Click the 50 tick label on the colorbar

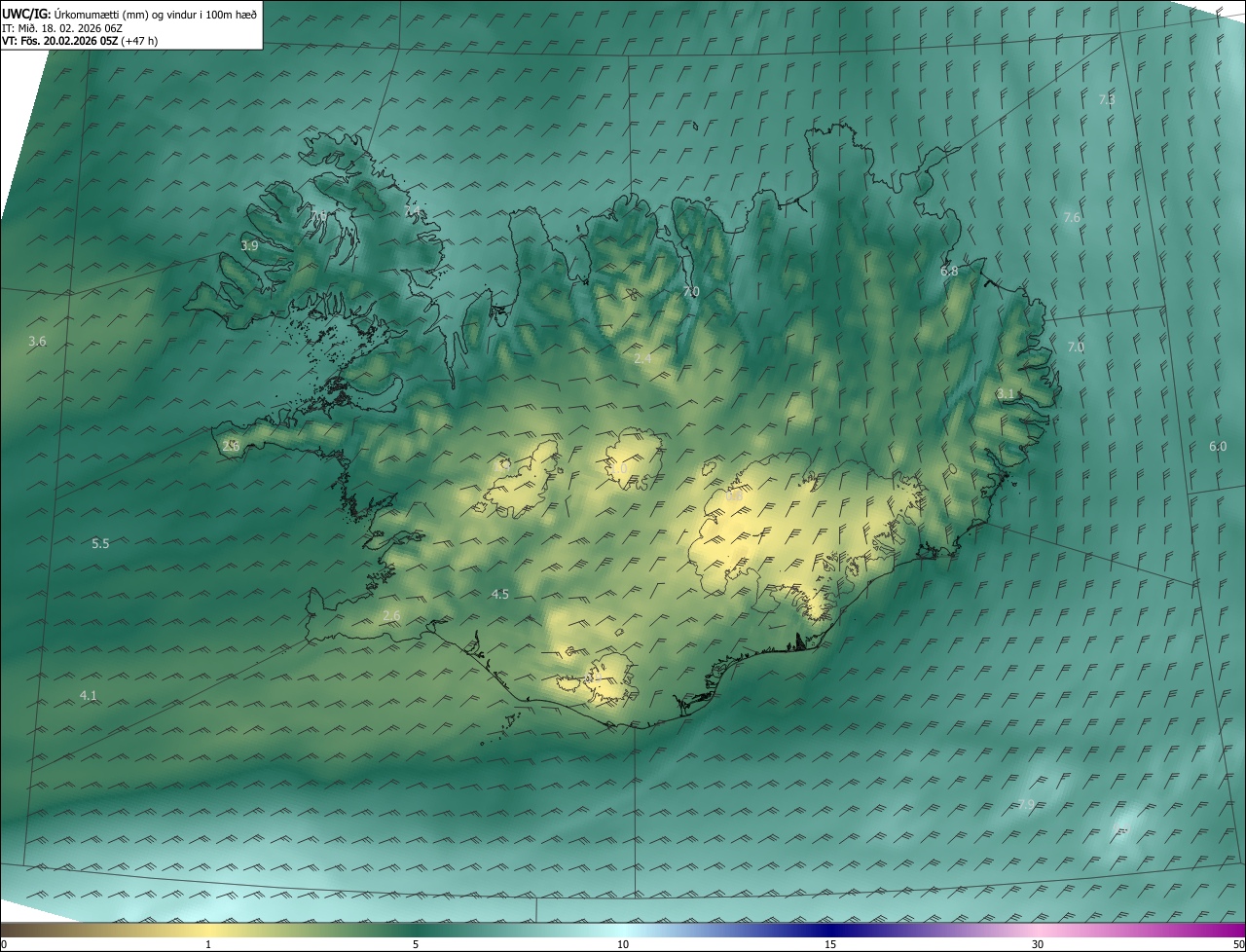click(x=1238, y=945)
